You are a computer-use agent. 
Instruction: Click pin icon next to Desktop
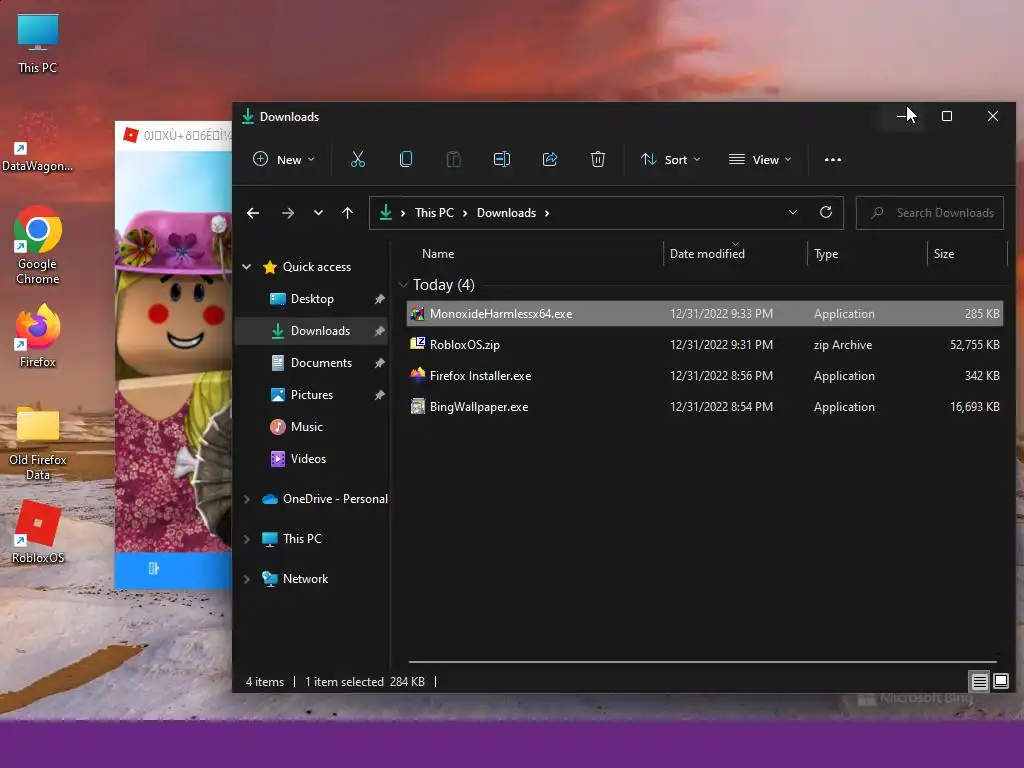pos(379,299)
